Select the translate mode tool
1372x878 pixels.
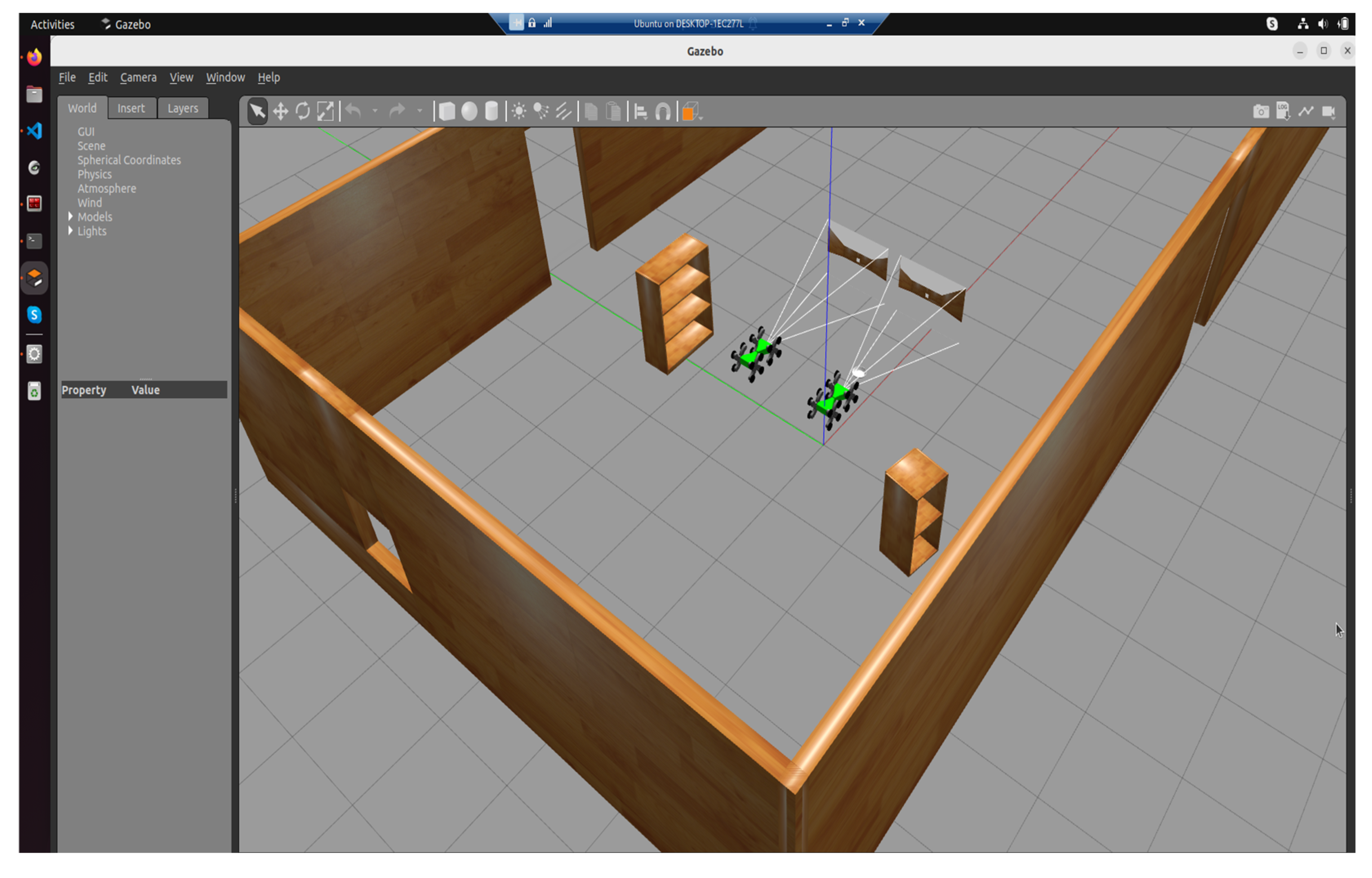pos(280,111)
